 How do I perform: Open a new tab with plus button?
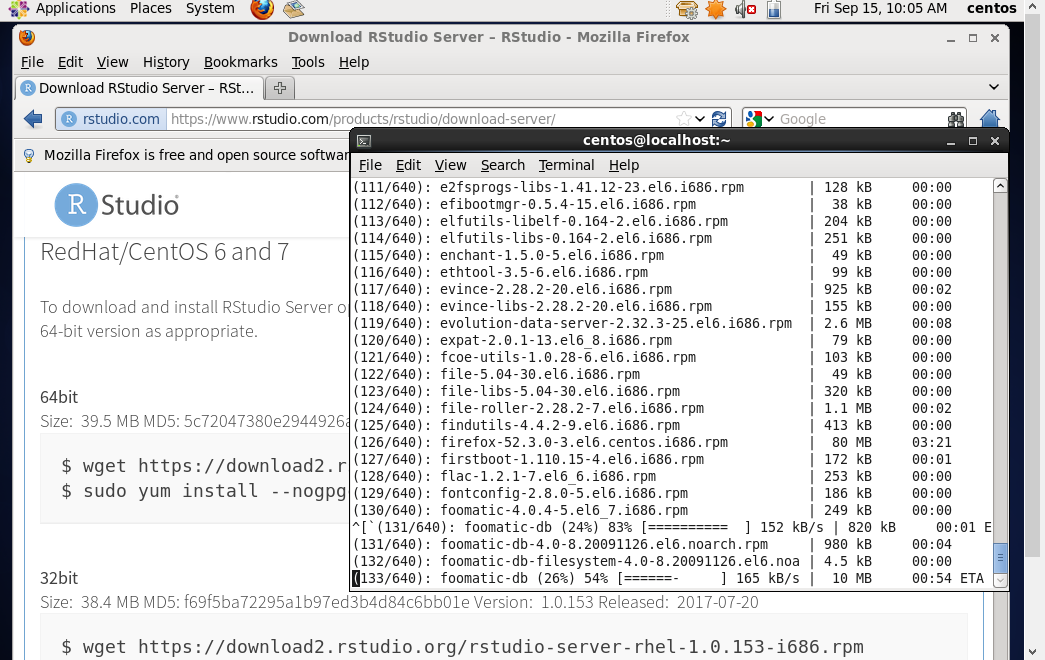click(280, 87)
